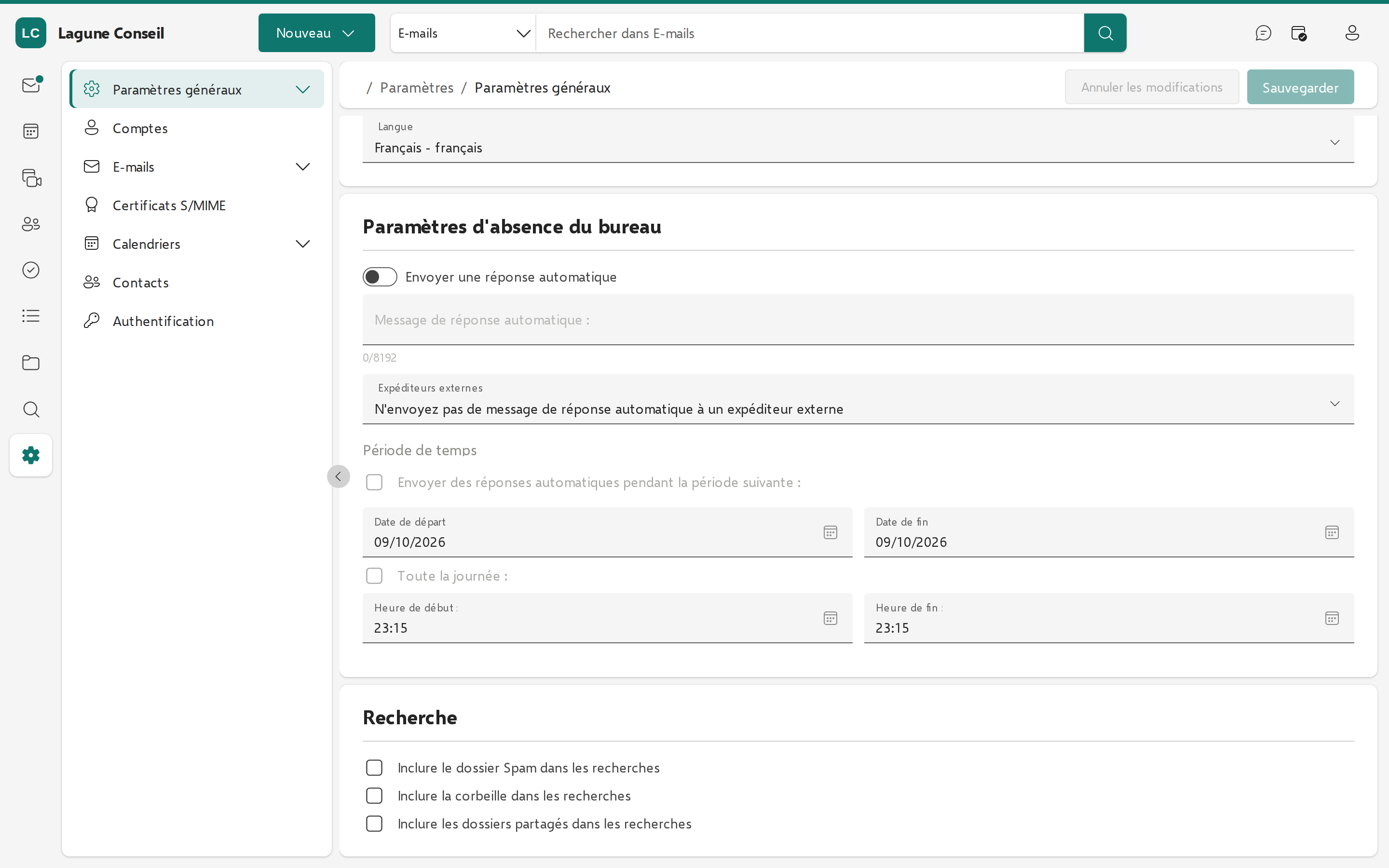Click the magnifier search button
The height and width of the screenshot is (868, 1389).
point(1105,33)
